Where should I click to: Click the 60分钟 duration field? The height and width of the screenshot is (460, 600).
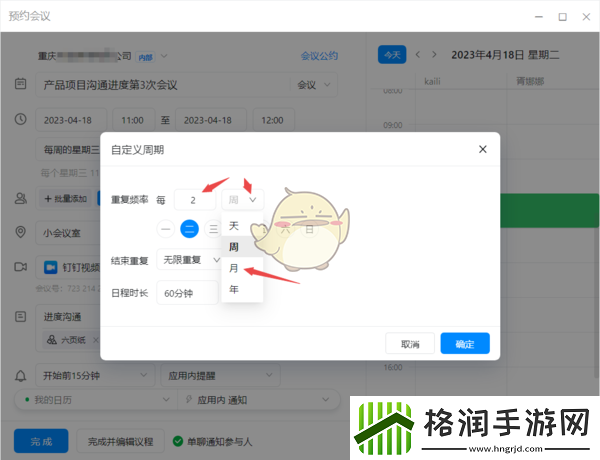pos(187,293)
